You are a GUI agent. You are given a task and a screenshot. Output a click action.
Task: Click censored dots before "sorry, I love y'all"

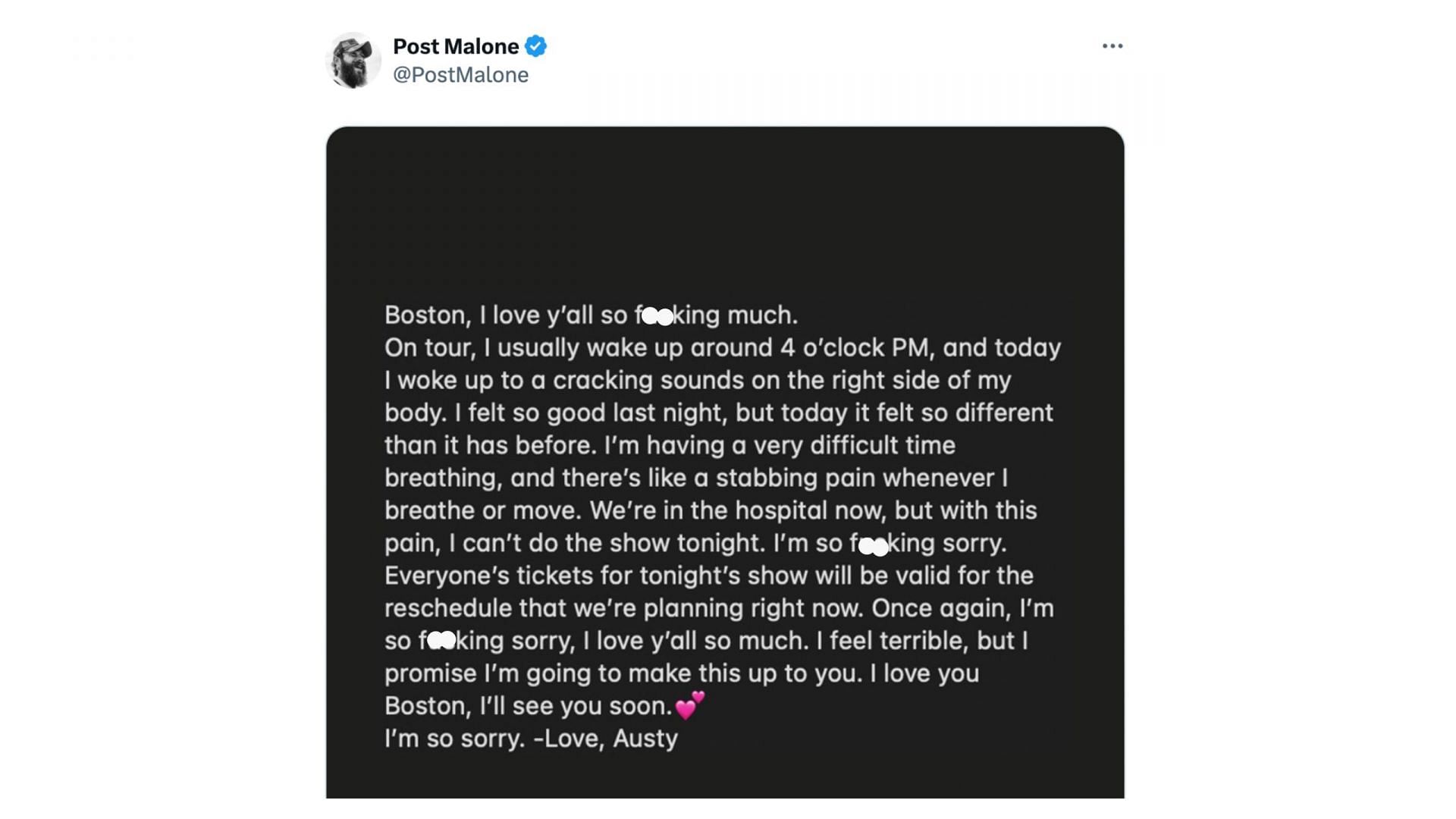[442, 641]
